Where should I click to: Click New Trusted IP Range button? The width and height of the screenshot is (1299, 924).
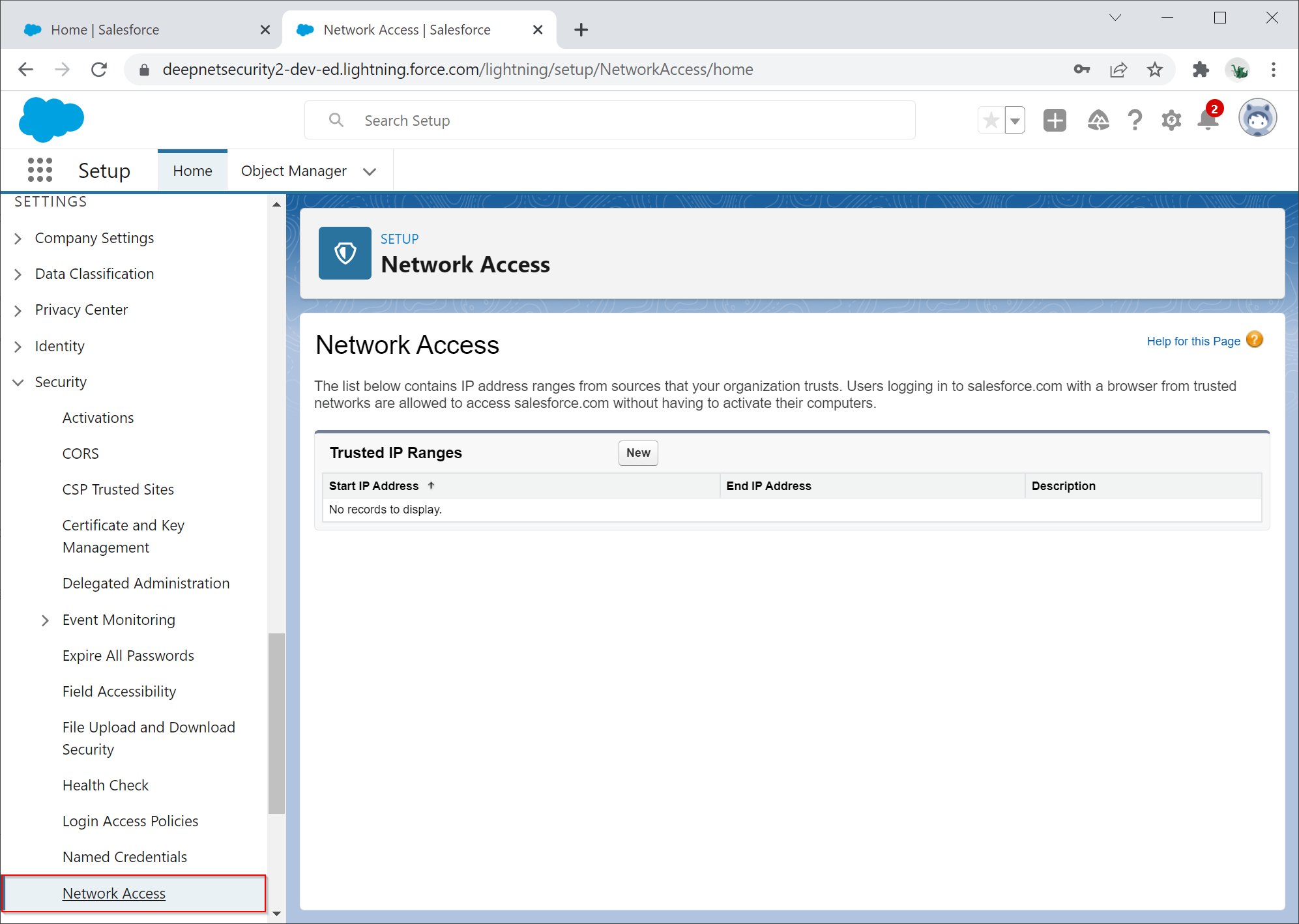pyautogui.click(x=637, y=453)
